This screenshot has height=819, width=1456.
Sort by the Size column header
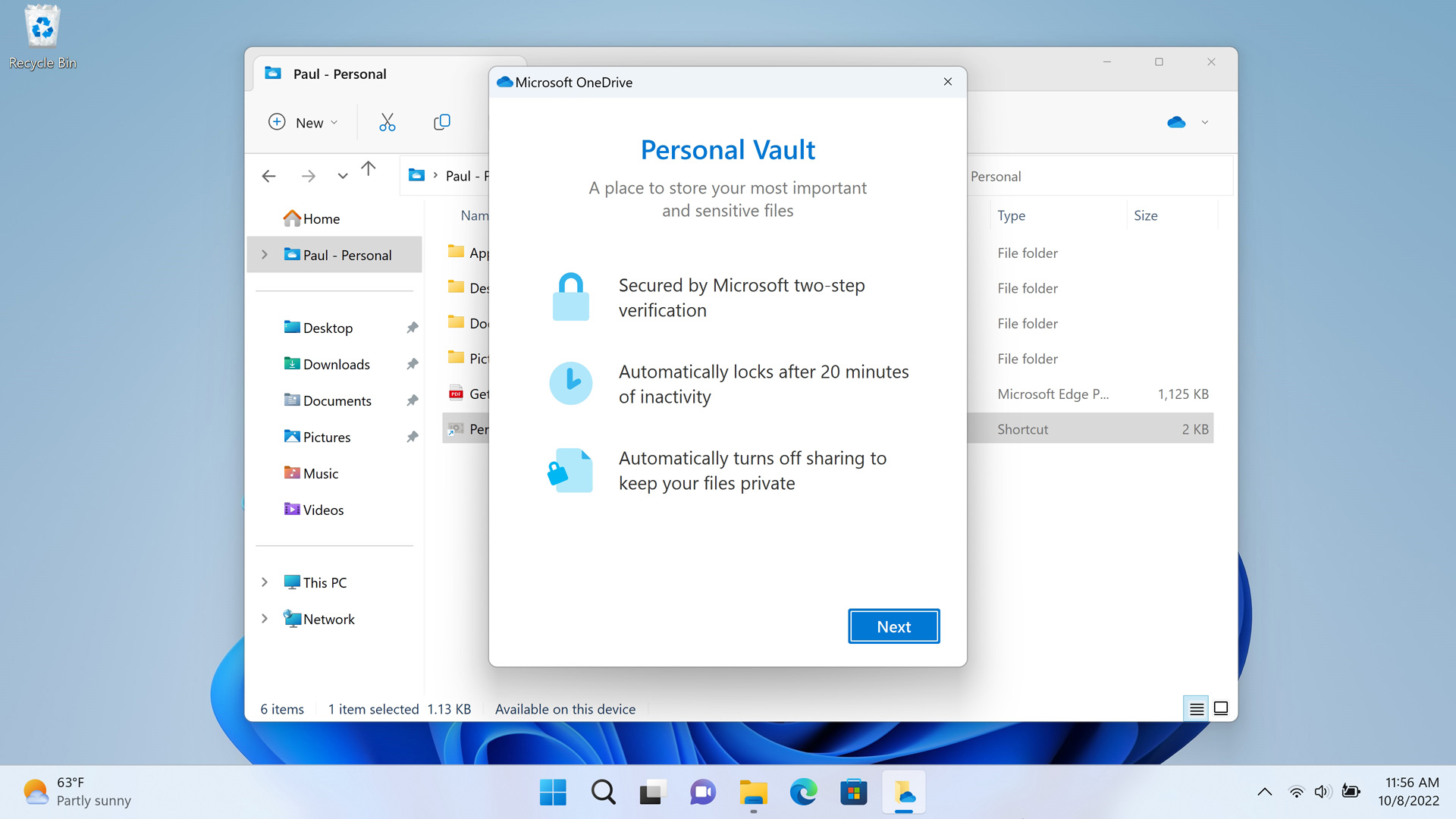click(1145, 215)
